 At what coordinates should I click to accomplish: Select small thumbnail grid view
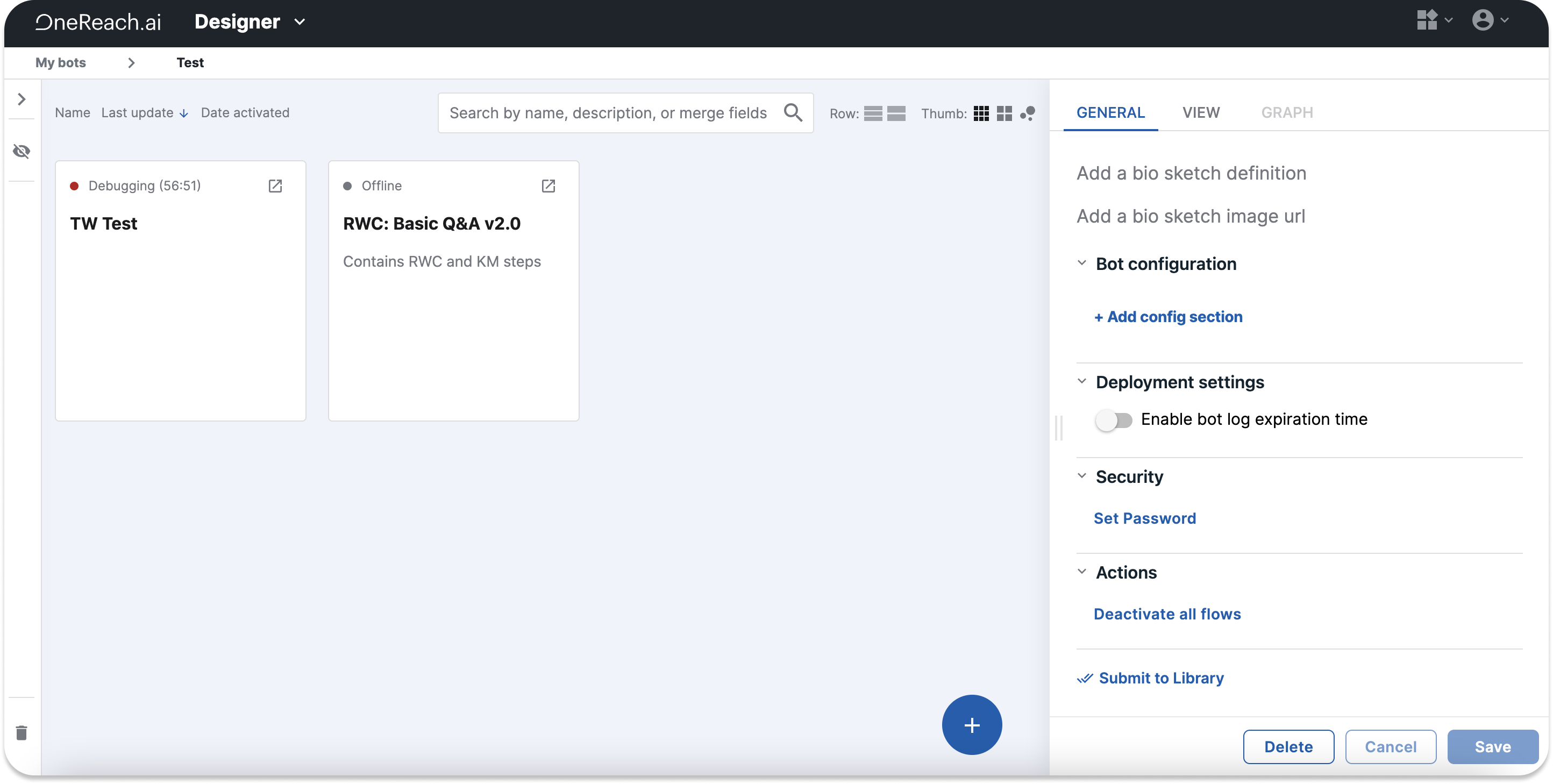[x=981, y=113]
